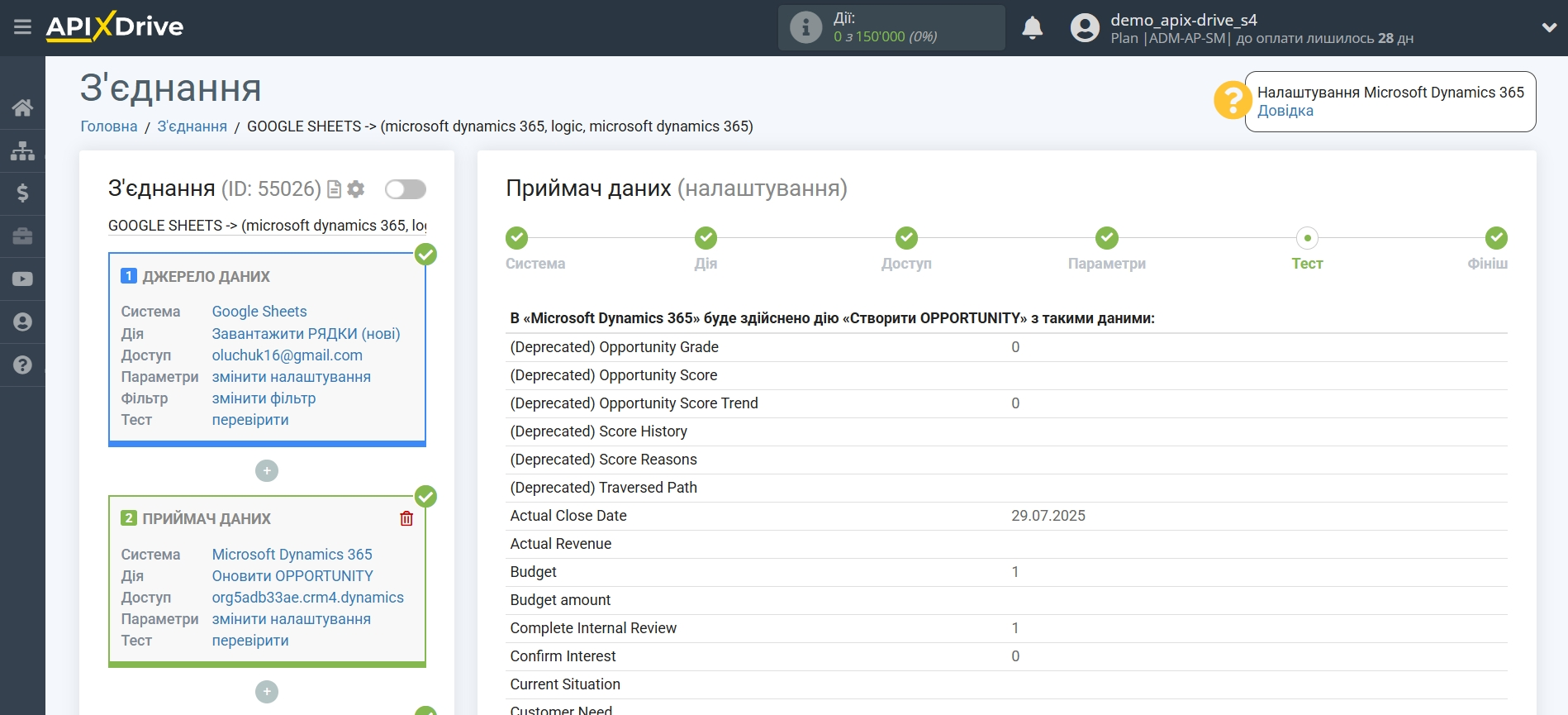Screen dimensions: 1568x715
Task: Go to Параметри step
Action: click(1107, 238)
